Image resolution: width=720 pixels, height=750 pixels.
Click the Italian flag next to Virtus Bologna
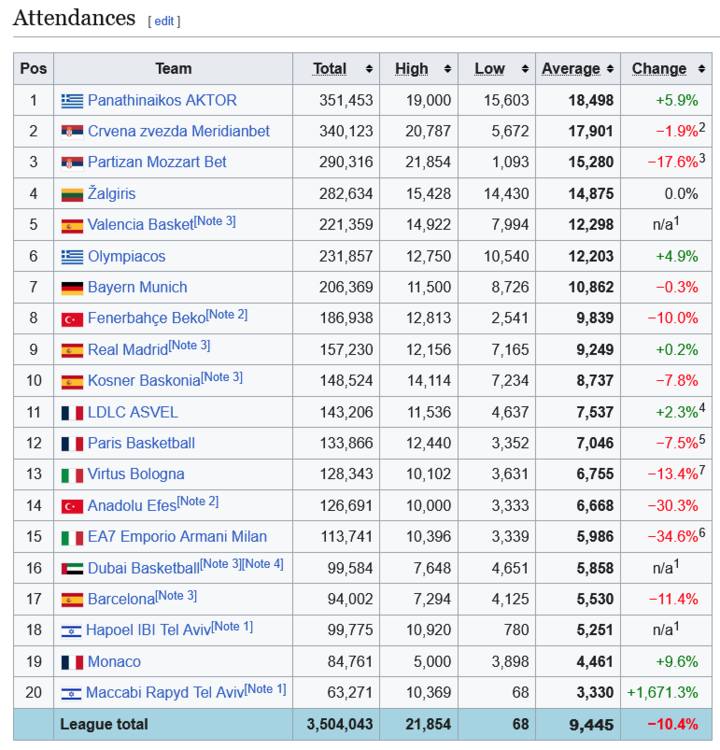[72, 475]
